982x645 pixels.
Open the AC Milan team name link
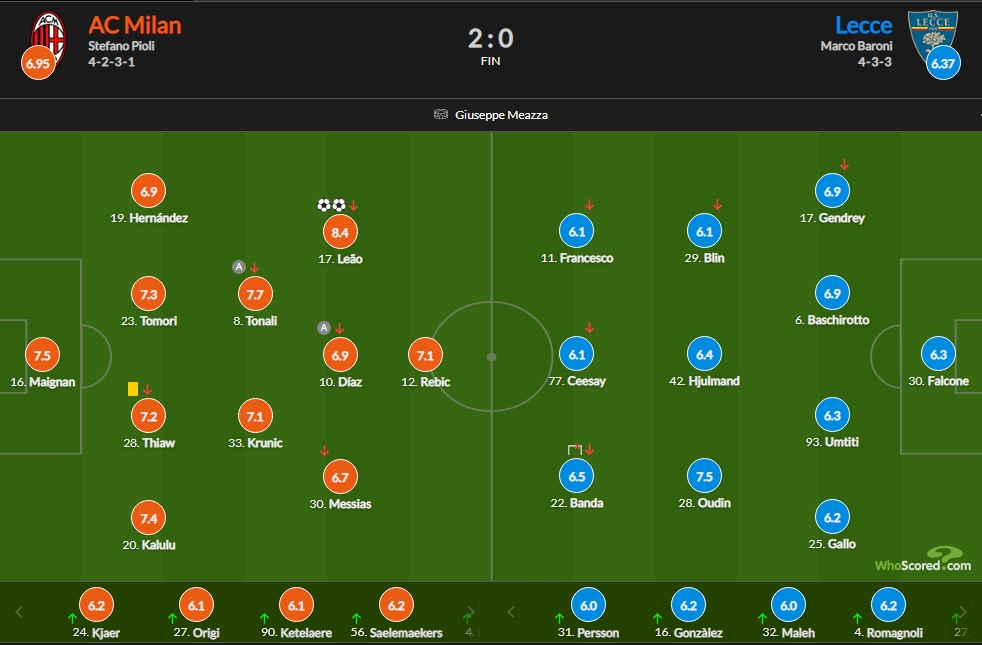click(135, 25)
